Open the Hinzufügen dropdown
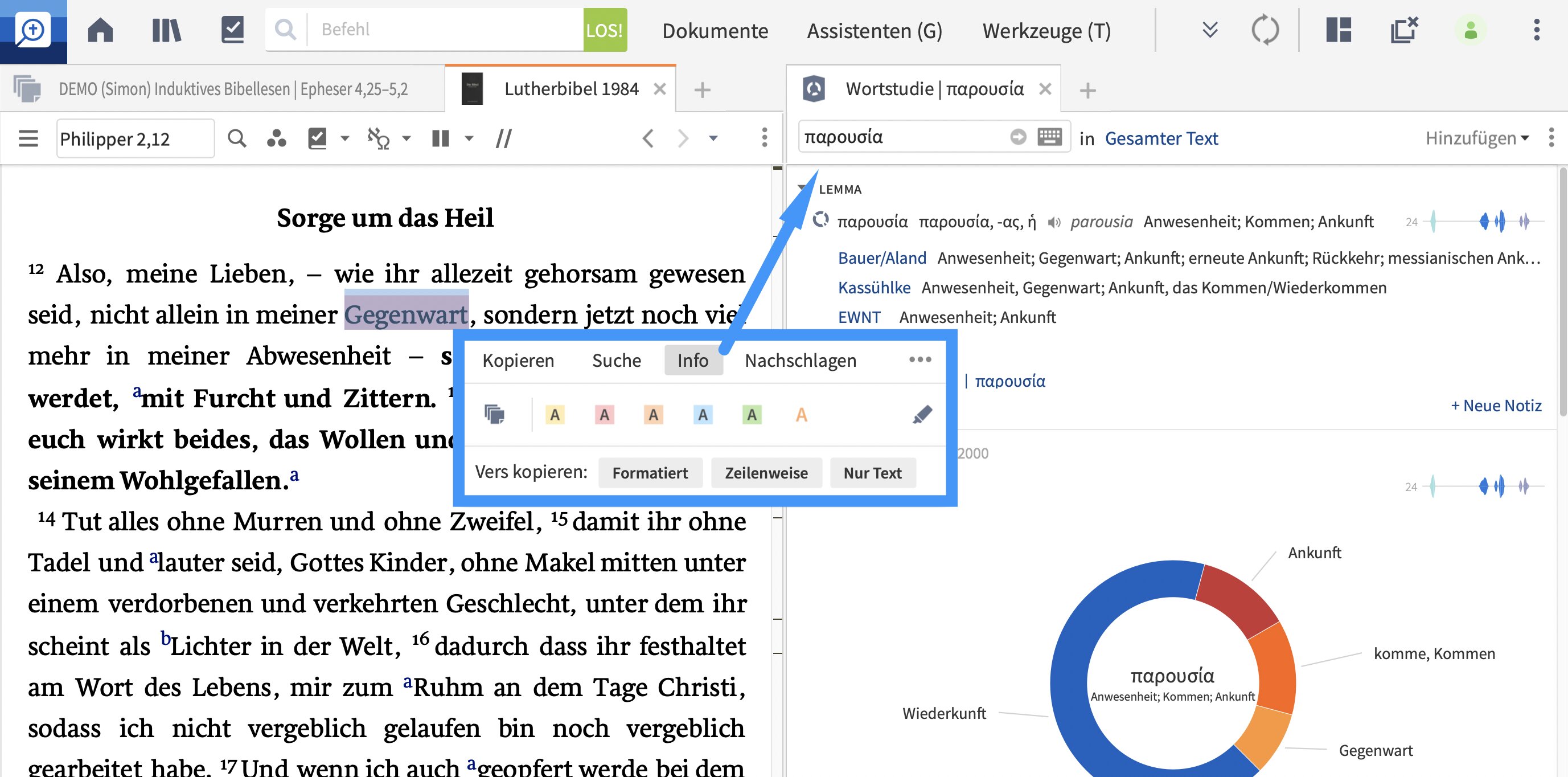Screen dimensions: 1568x777 click(1476, 138)
